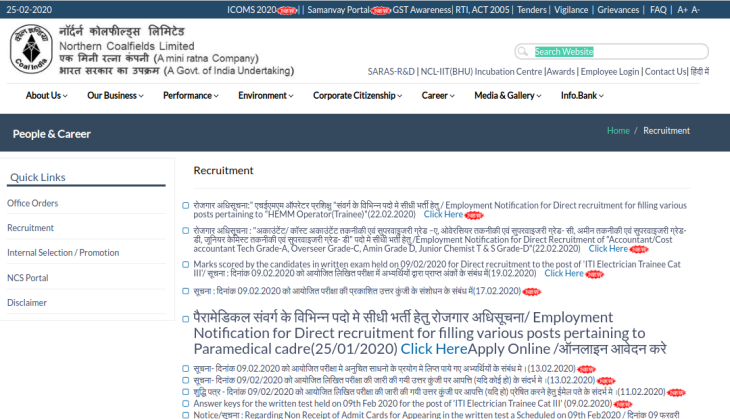Open RTI, ACT 2005 link
Screen dimensions: 730x419
(482, 10)
